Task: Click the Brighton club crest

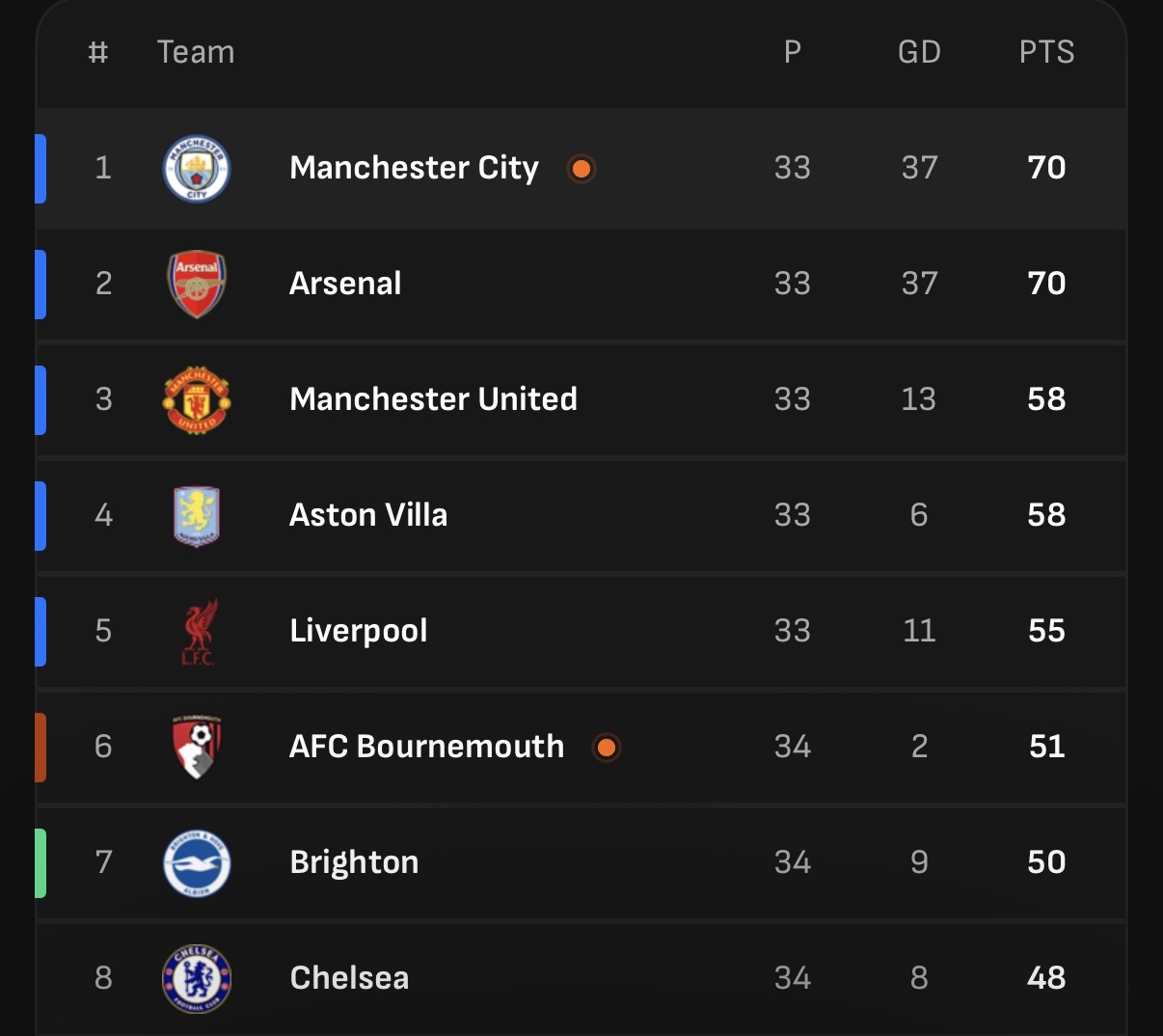Action: [197, 862]
